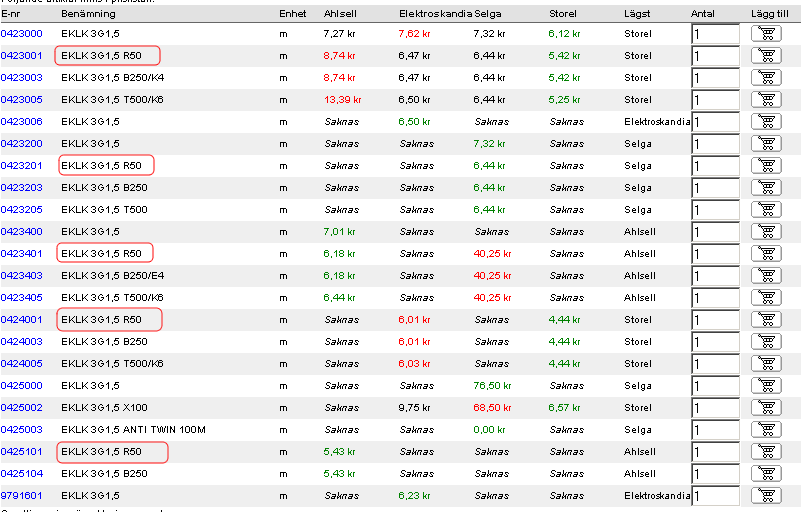The height and width of the screenshot is (512, 807).
Task: Click the 9791601 E-nr link
Action: pos(22,496)
